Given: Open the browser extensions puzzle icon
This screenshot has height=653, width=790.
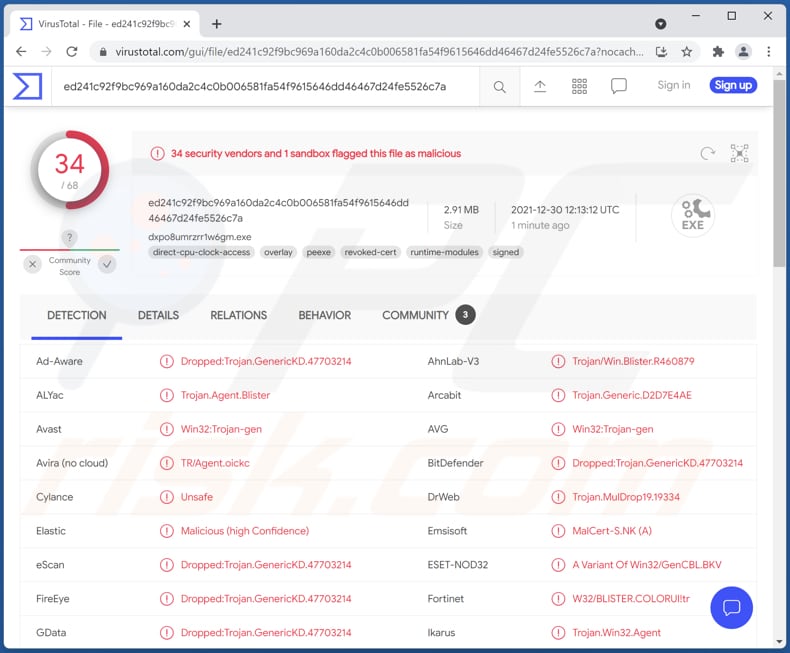Looking at the screenshot, I should click(718, 51).
